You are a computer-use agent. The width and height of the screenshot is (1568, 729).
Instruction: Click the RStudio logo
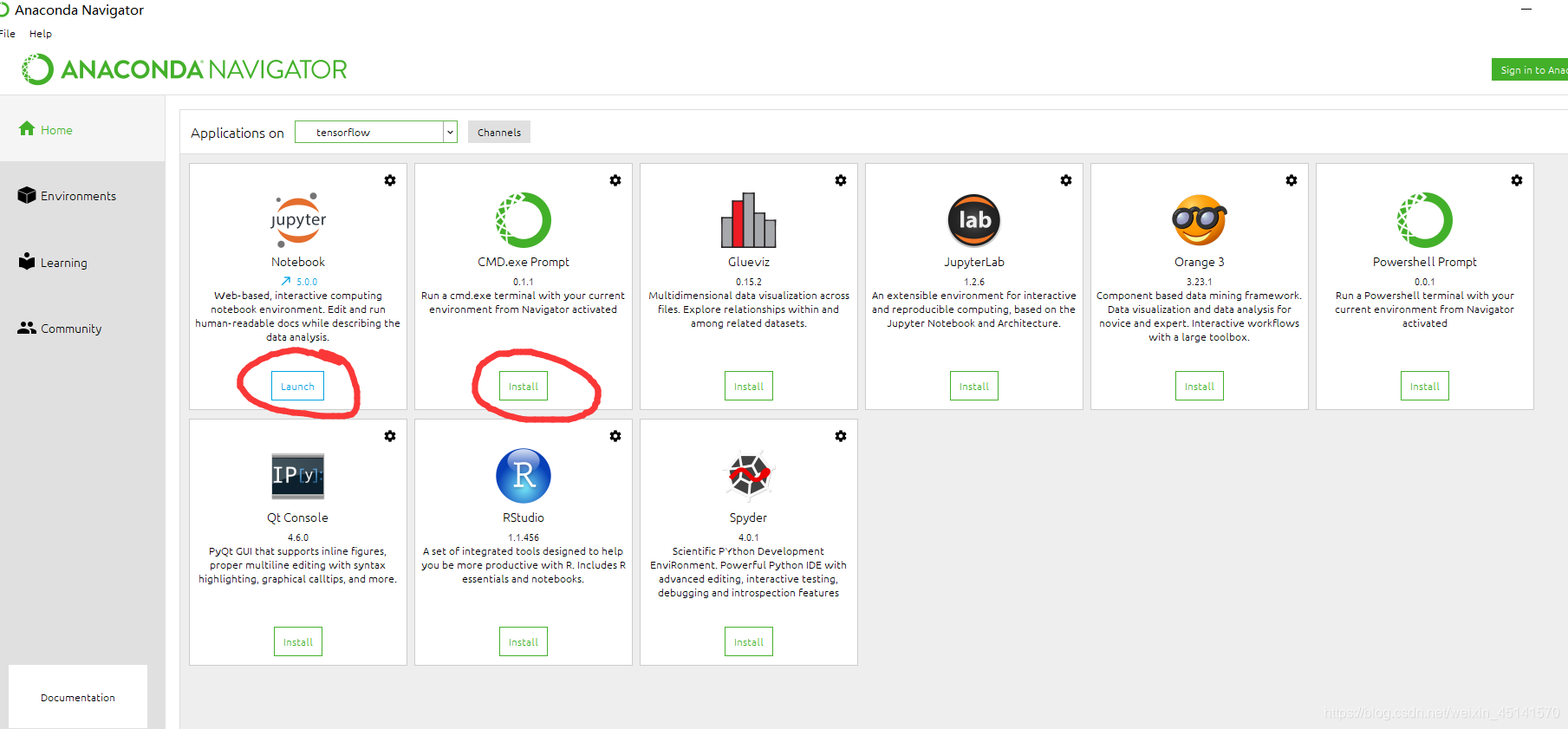[524, 476]
